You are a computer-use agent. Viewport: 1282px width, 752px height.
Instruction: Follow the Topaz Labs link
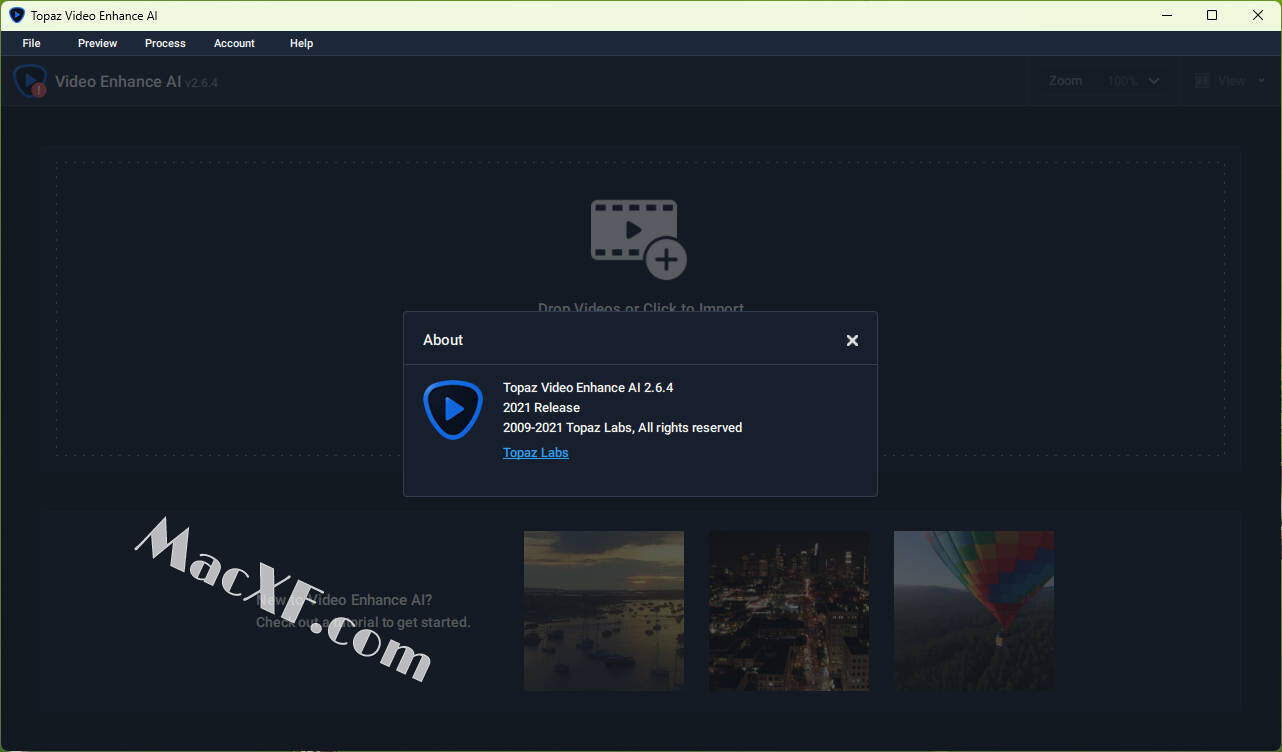[x=536, y=453]
